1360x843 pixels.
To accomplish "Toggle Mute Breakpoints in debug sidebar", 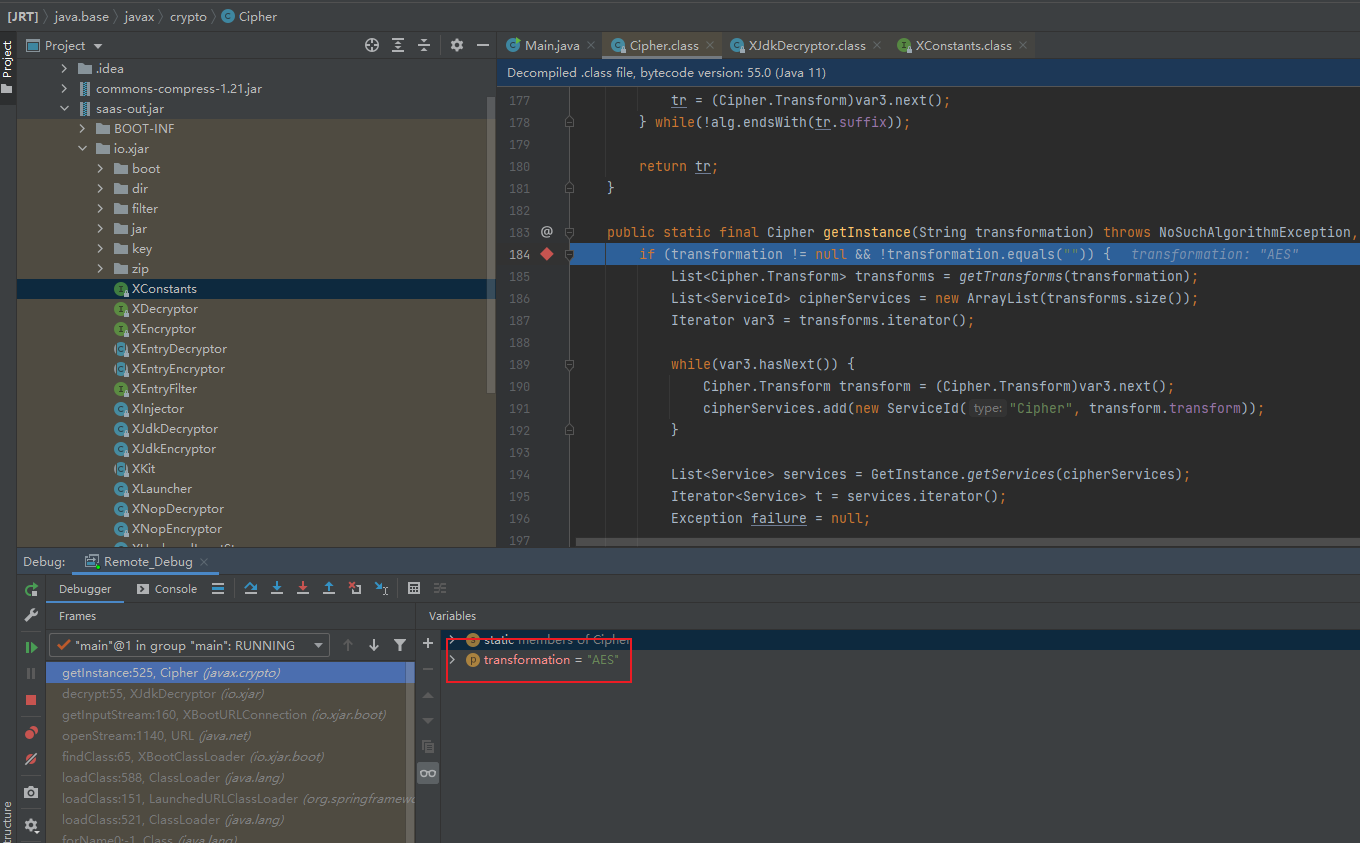I will point(31,760).
